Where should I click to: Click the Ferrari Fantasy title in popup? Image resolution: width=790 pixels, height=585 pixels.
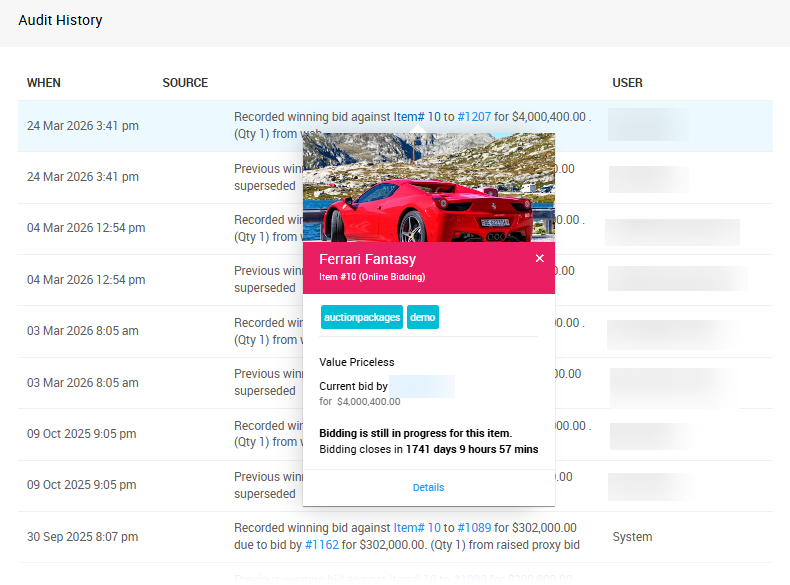367,259
